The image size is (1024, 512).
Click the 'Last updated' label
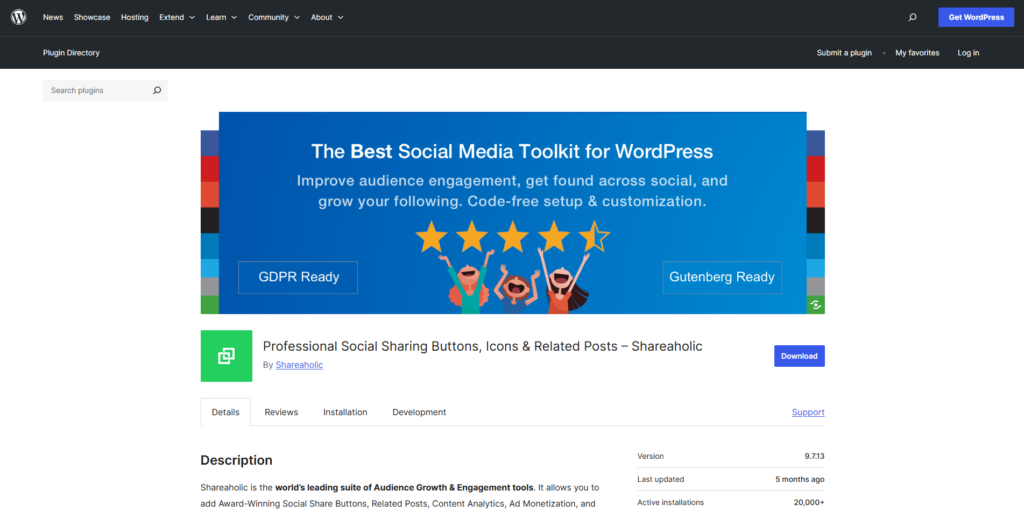click(661, 479)
